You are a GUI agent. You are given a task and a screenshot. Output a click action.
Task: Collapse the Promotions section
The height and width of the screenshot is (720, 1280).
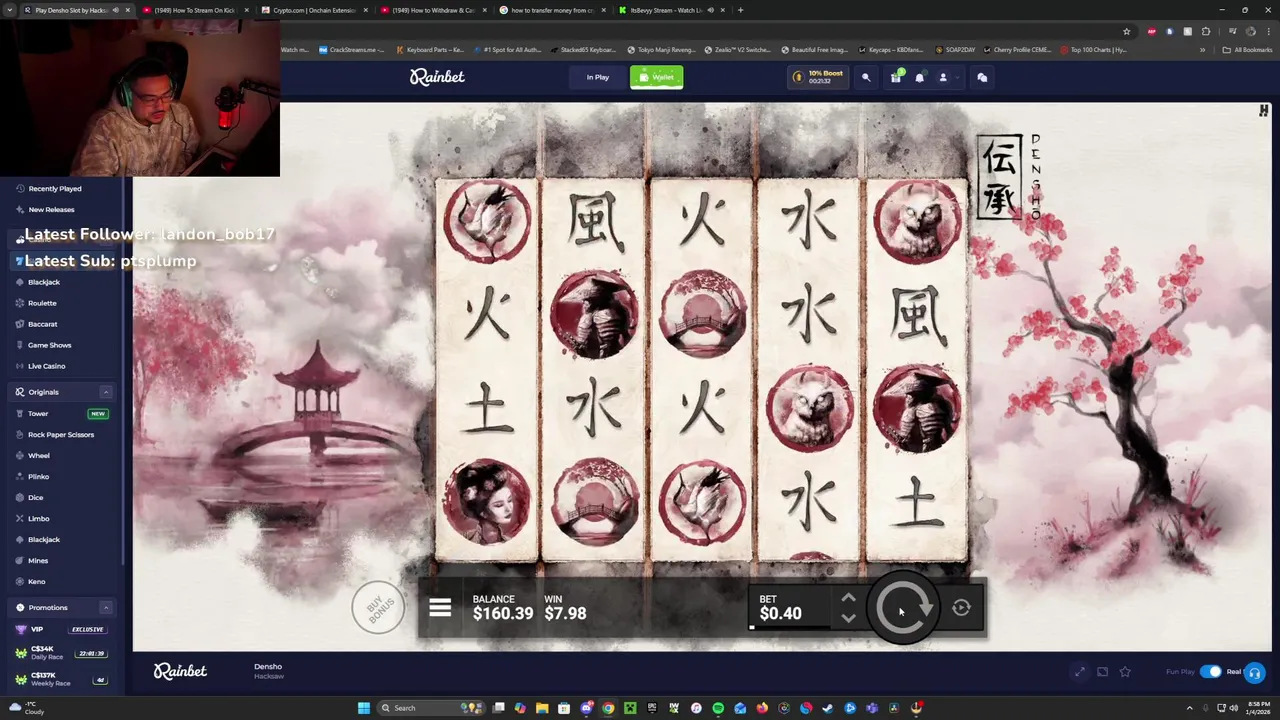106,607
